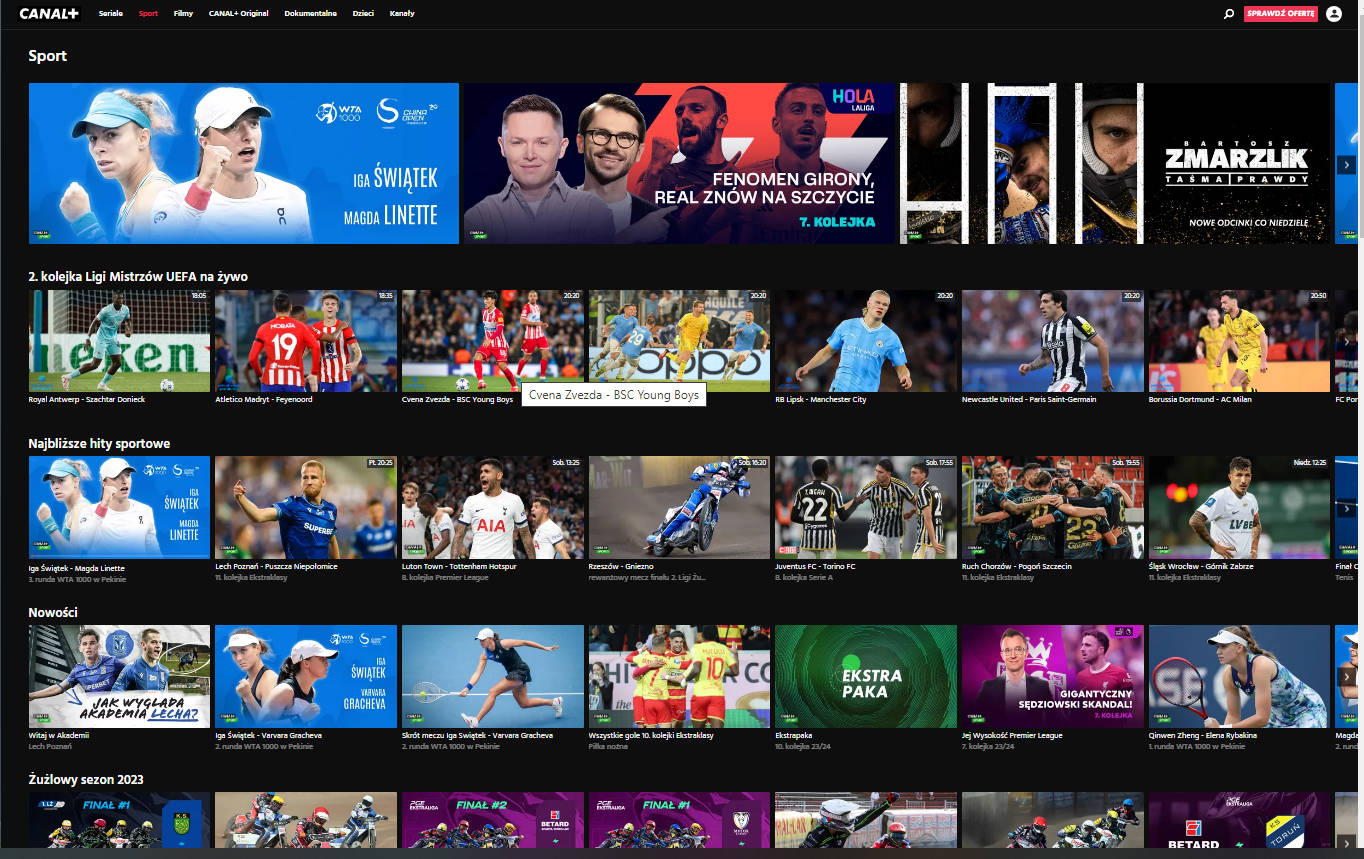Open the Seriale menu item
The width and height of the screenshot is (1364, 859).
pos(111,14)
